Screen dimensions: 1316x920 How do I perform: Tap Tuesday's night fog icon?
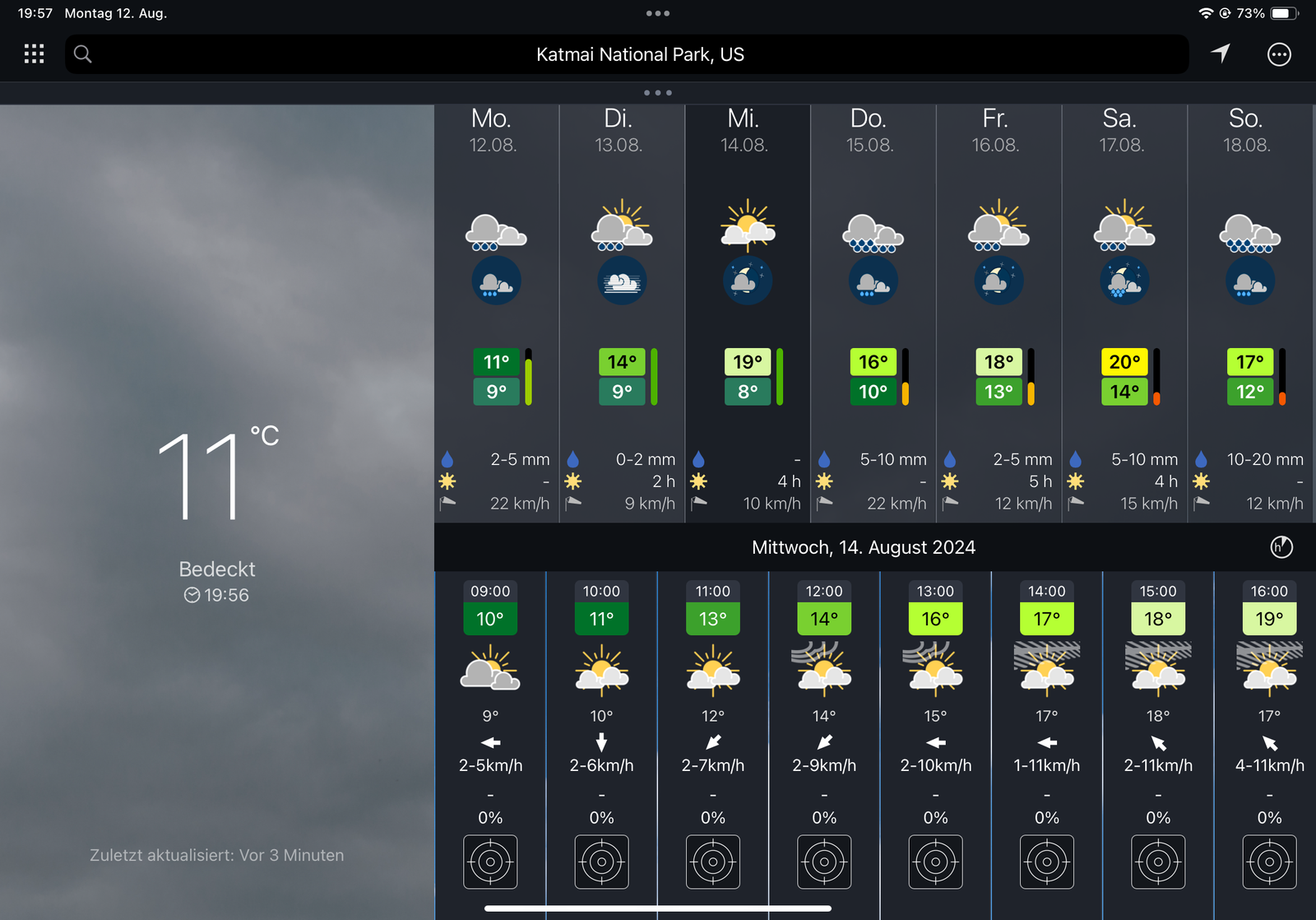point(622,281)
